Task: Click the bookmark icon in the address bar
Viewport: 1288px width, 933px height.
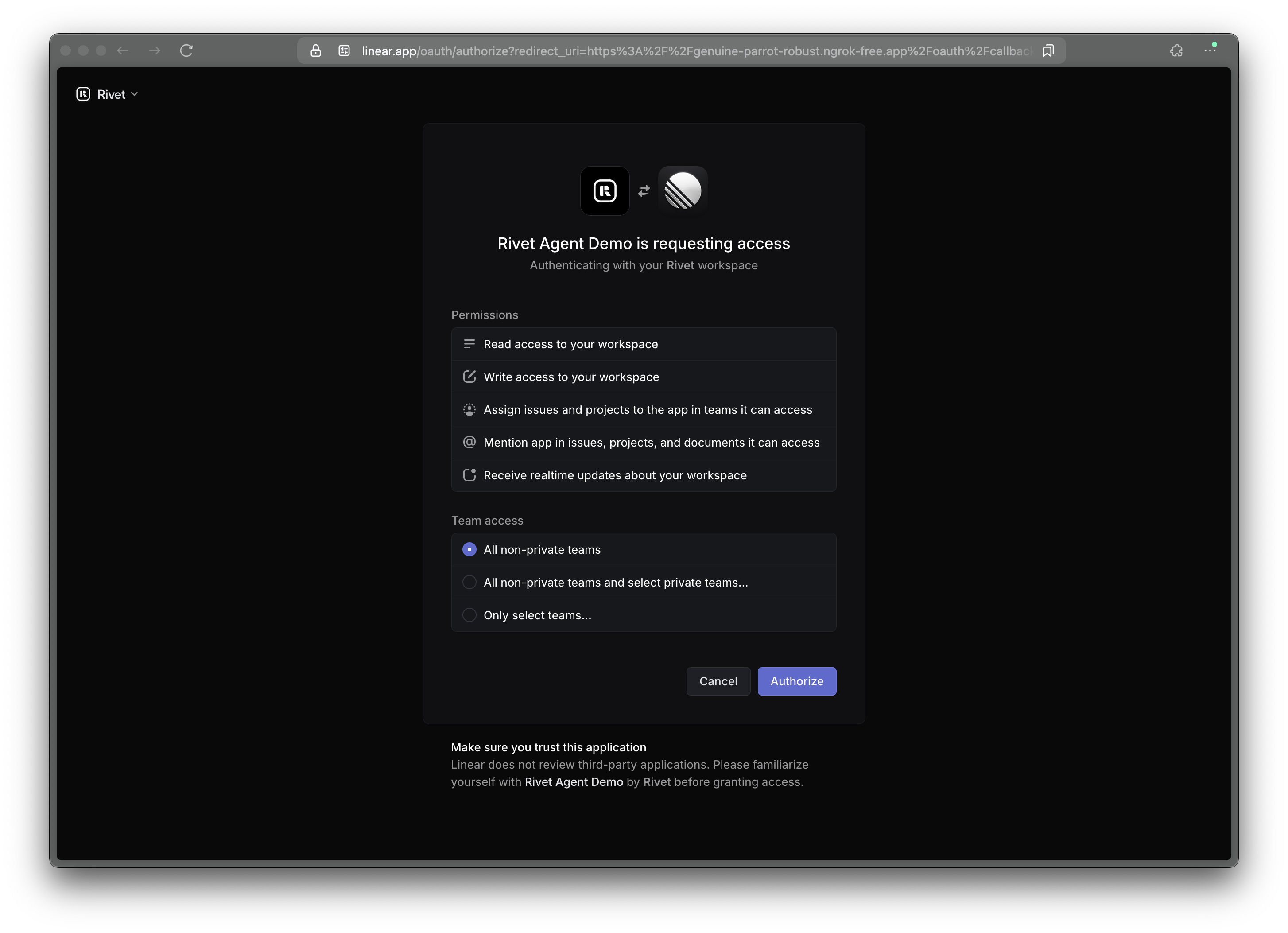Action: [1048, 51]
